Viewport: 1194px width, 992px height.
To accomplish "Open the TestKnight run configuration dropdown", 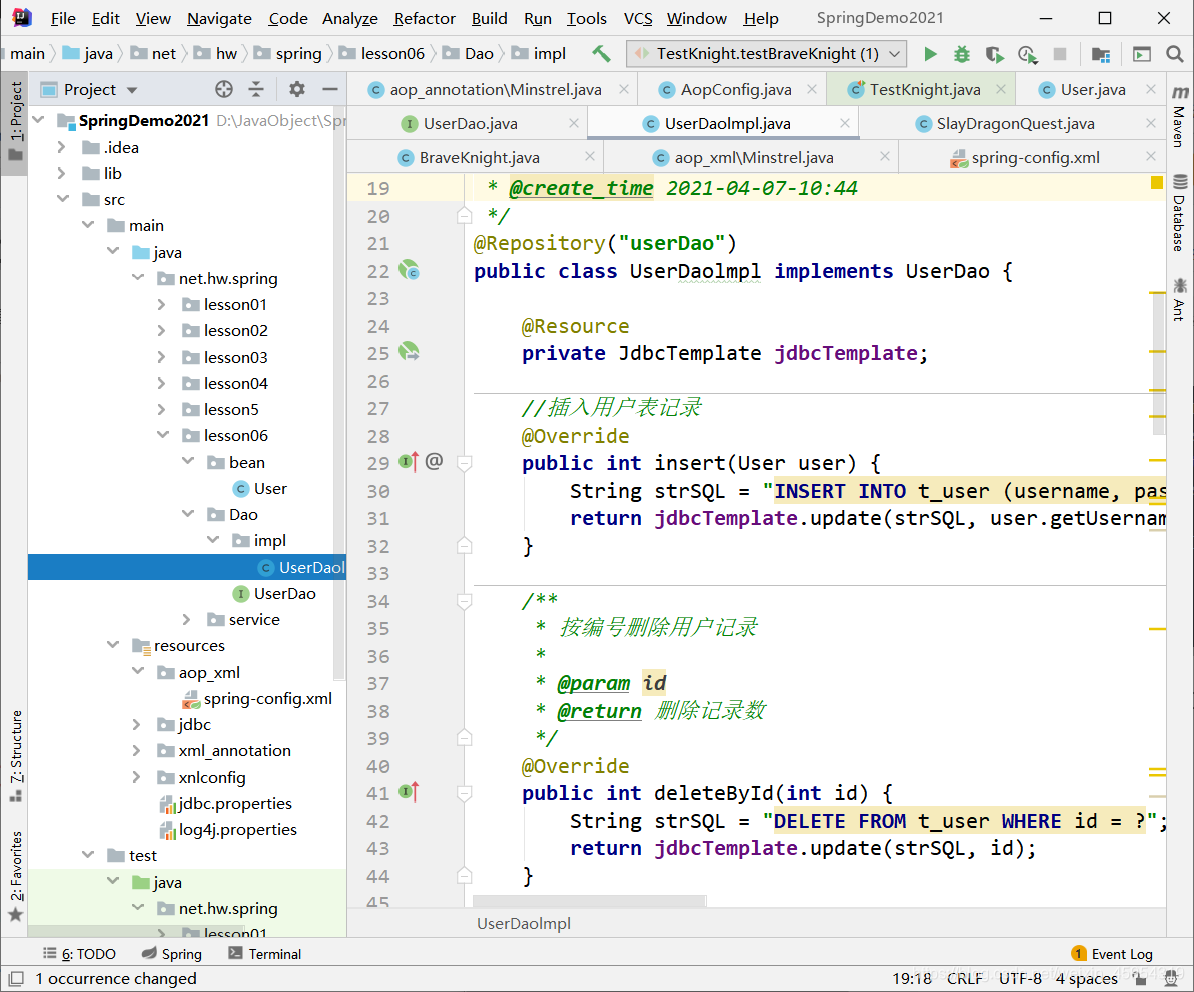I will point(767,54).
